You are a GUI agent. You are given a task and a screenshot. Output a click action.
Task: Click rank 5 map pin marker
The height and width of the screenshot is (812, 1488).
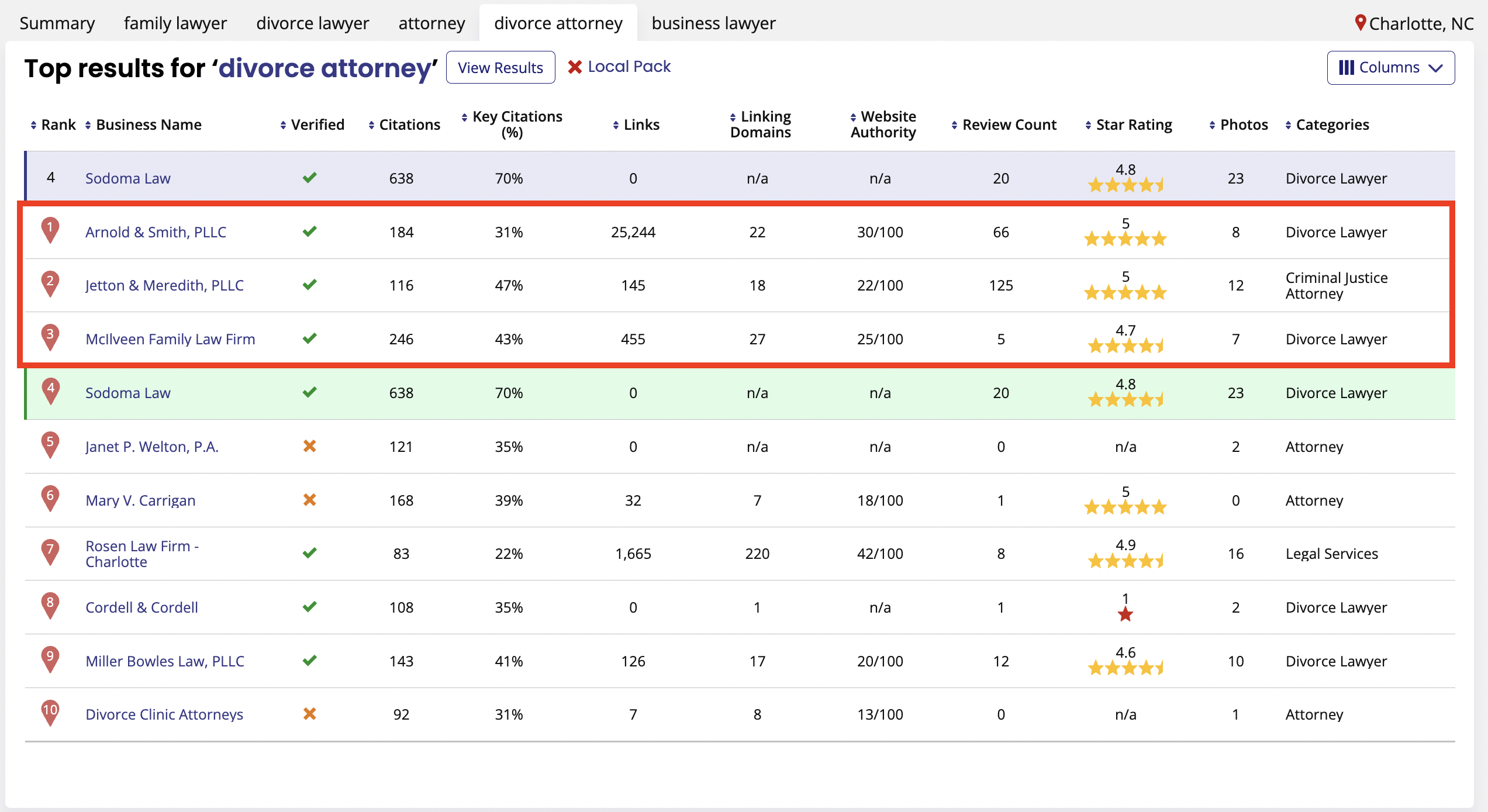(50, 444)
